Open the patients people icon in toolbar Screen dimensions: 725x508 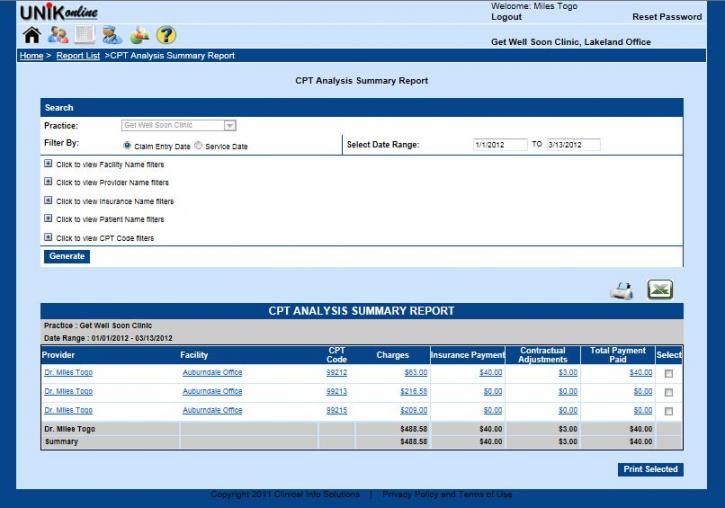pyautogui.click(x=58, y=35)
